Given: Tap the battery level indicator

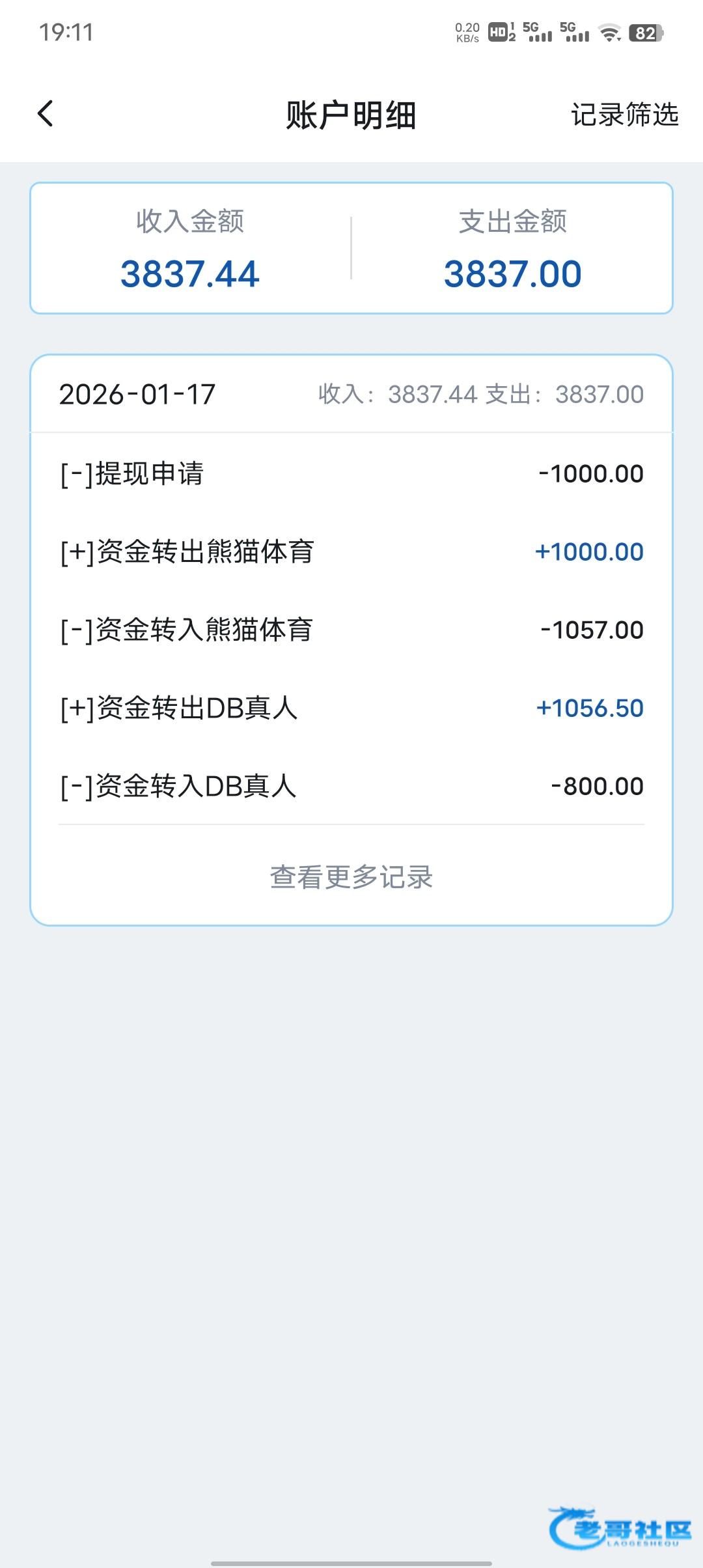Looking at the screenshot, I should (646, 33).
